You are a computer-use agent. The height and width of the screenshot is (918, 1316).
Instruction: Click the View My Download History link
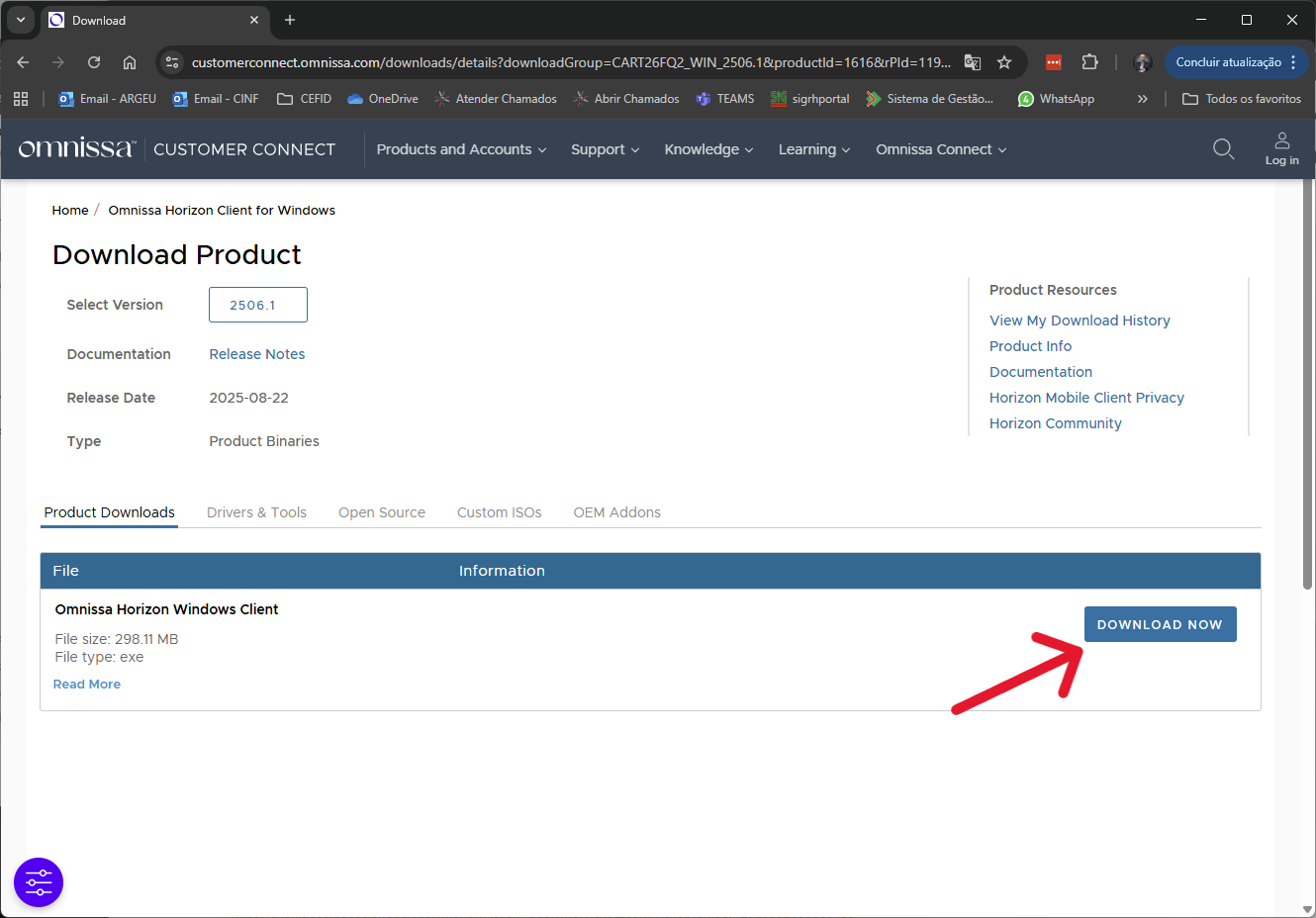1080,321
